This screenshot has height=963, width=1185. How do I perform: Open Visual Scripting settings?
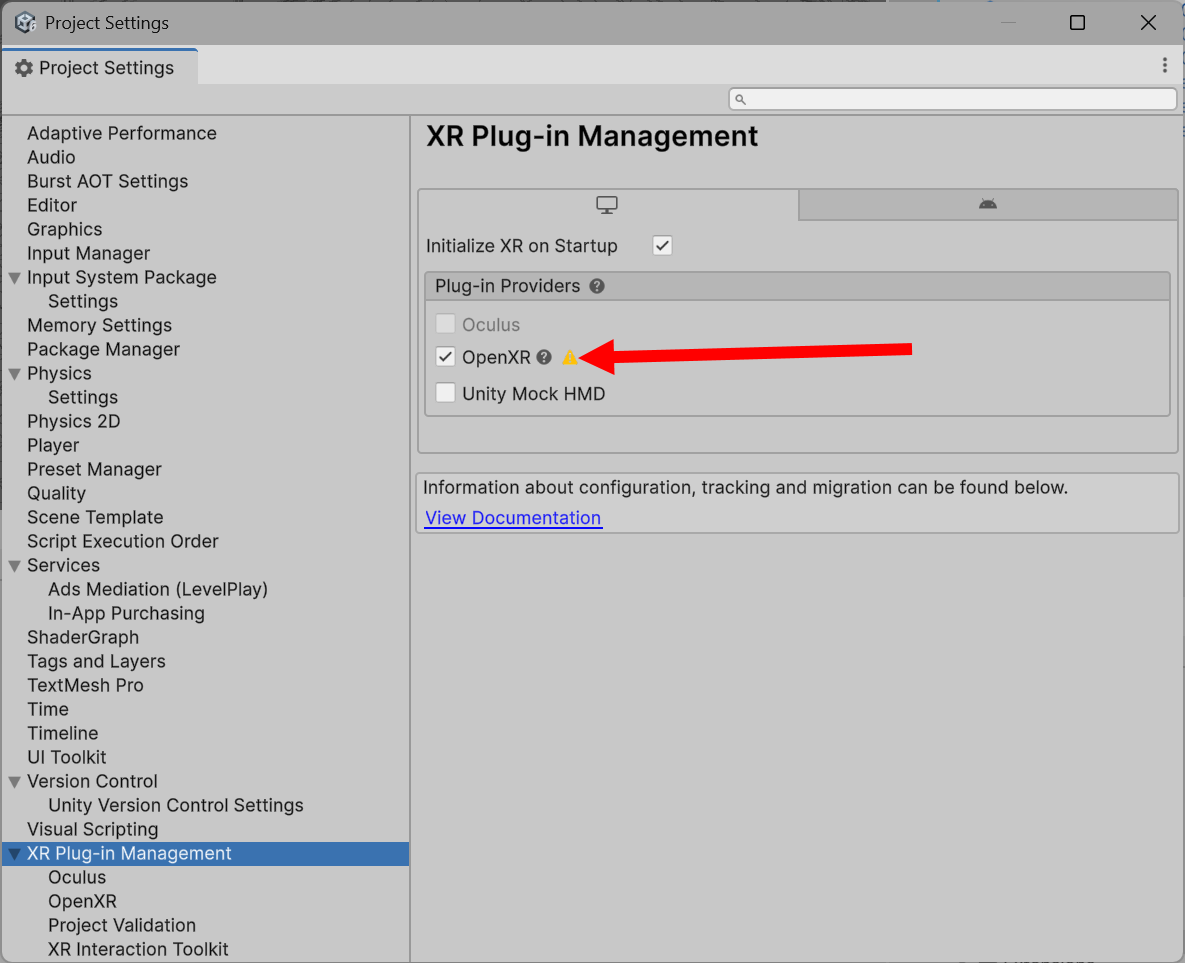click(x=92, y=830)
